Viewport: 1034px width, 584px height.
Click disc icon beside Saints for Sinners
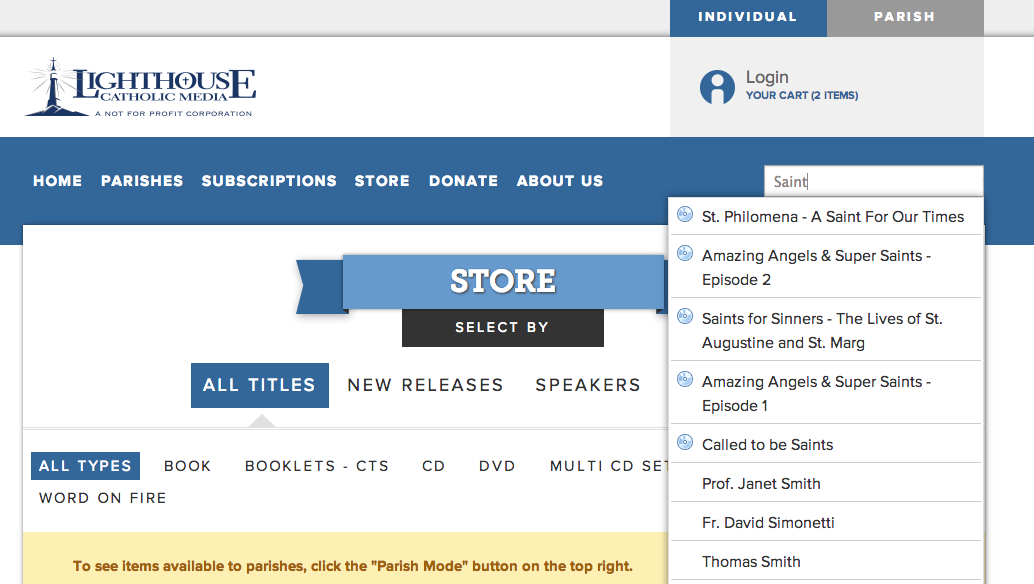click(x=685, y=316)
